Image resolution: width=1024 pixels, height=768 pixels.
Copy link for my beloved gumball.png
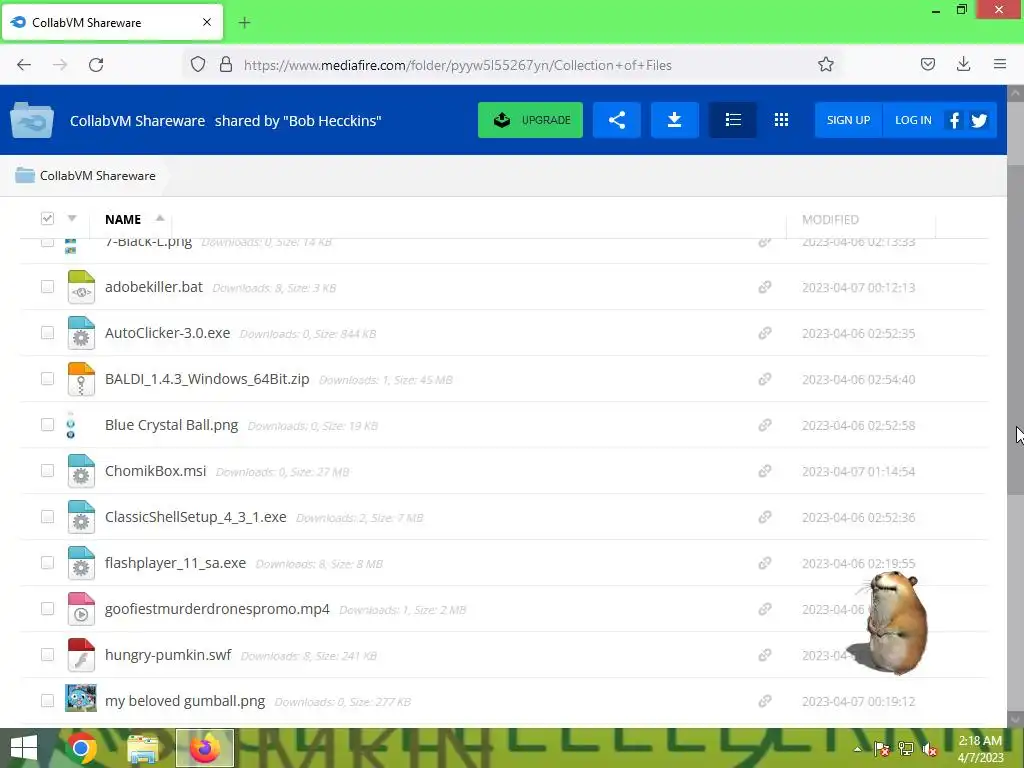point(764,701)
